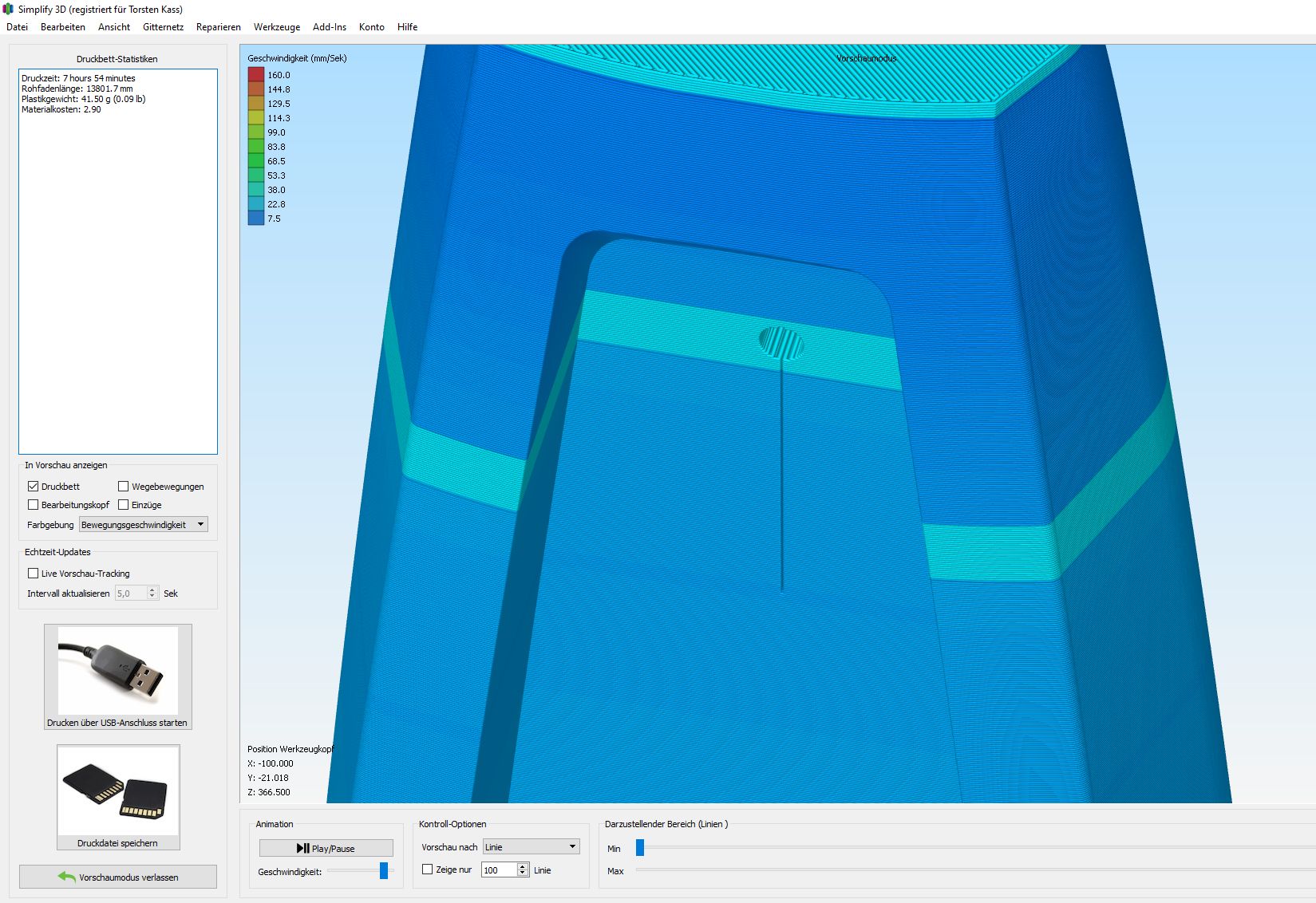Click the red 160.0 speed legend swatch
1316x903 pixels.
click(x=255, y=74)
